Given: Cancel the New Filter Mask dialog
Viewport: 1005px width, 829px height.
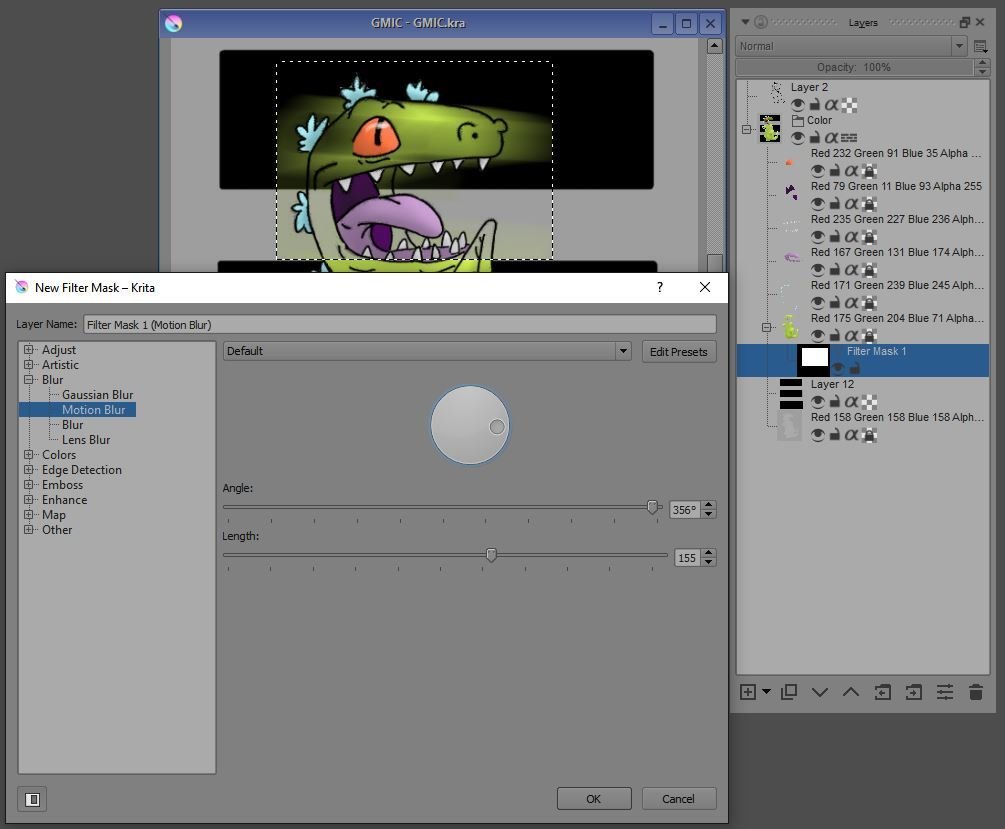Looking at the screenshot, I should [679, 799].
